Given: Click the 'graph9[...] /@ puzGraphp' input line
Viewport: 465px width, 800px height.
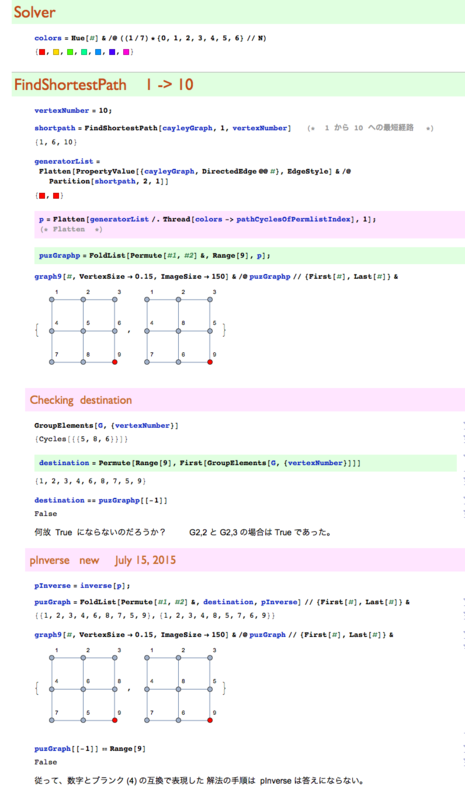Looking at the screenshot, I should point(216,277).
